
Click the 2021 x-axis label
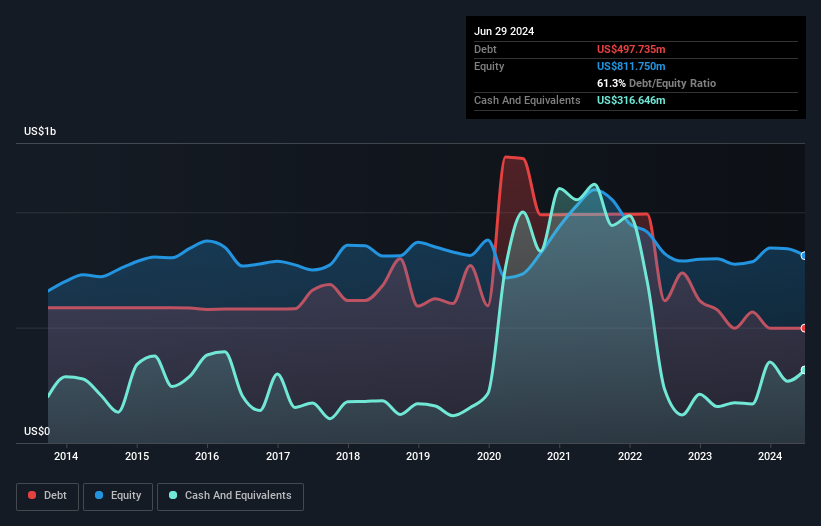559,456
